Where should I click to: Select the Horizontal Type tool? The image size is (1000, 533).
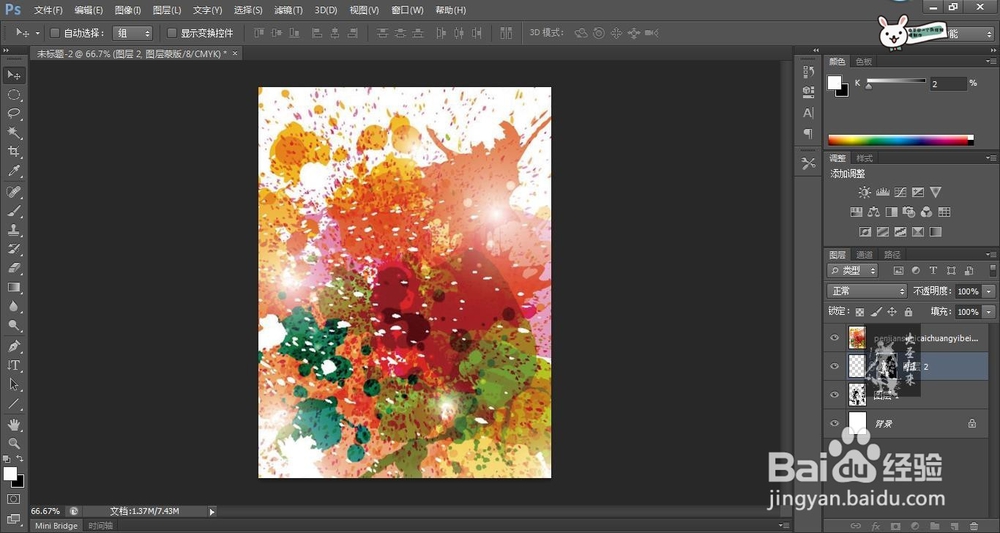coord(14,366)
